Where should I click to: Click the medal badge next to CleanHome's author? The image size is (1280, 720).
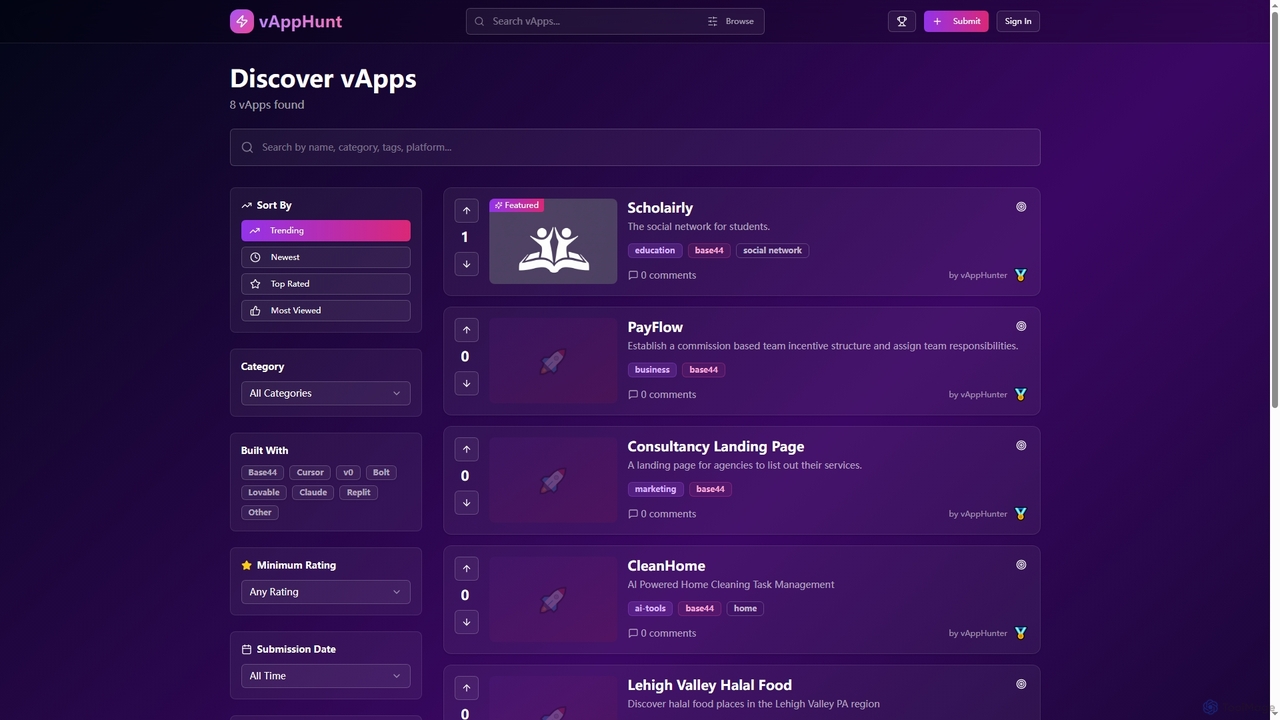(1020, 633)
